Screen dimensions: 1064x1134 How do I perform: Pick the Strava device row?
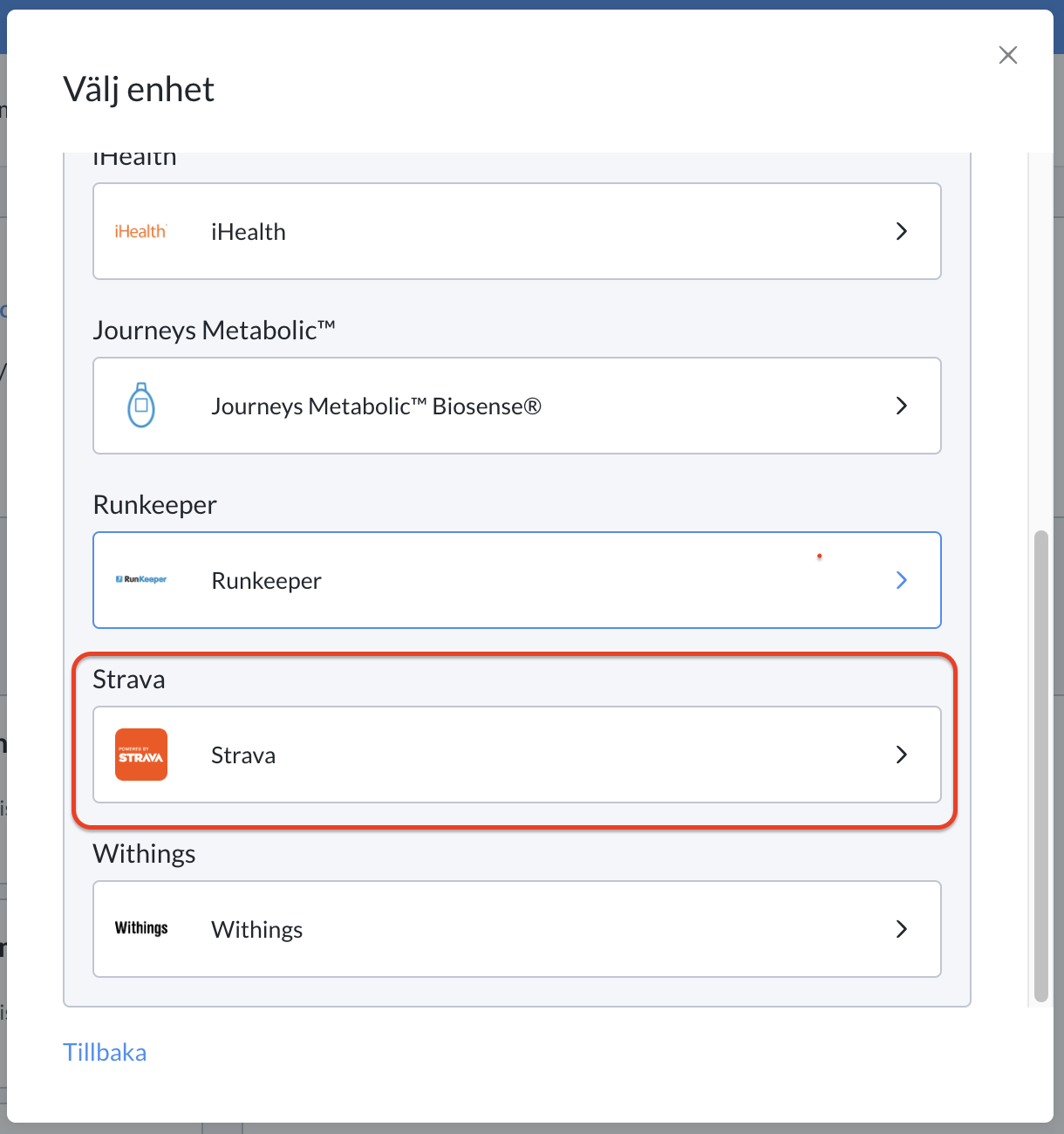517,755
